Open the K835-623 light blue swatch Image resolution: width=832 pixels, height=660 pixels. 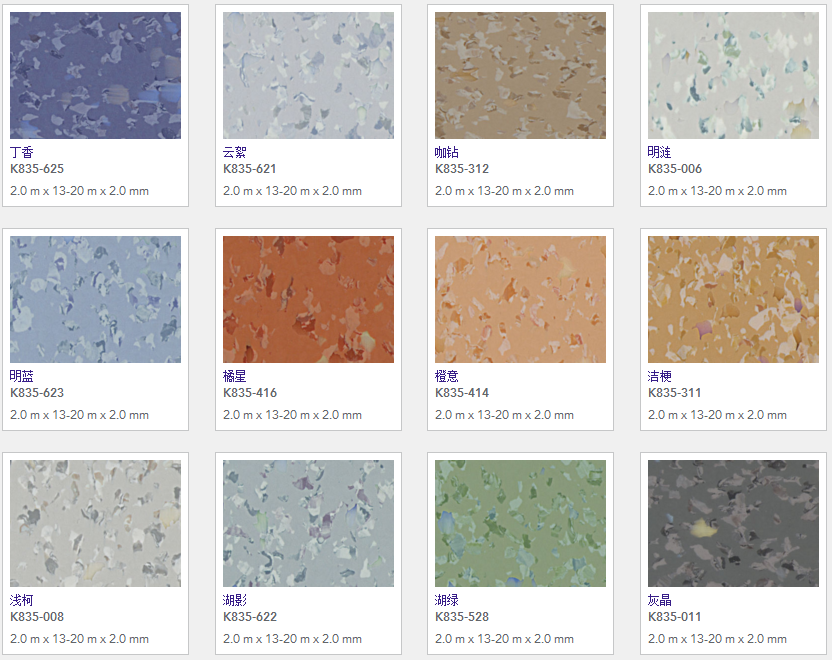[96, 299]
